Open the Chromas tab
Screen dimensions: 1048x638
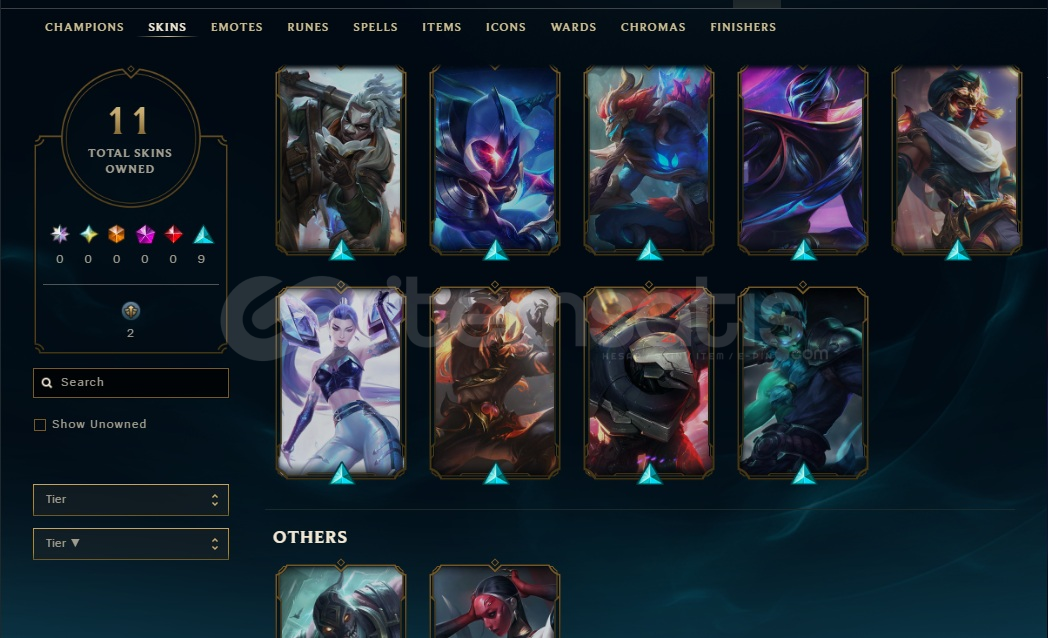pyautogui.click(x=653, y=27)
